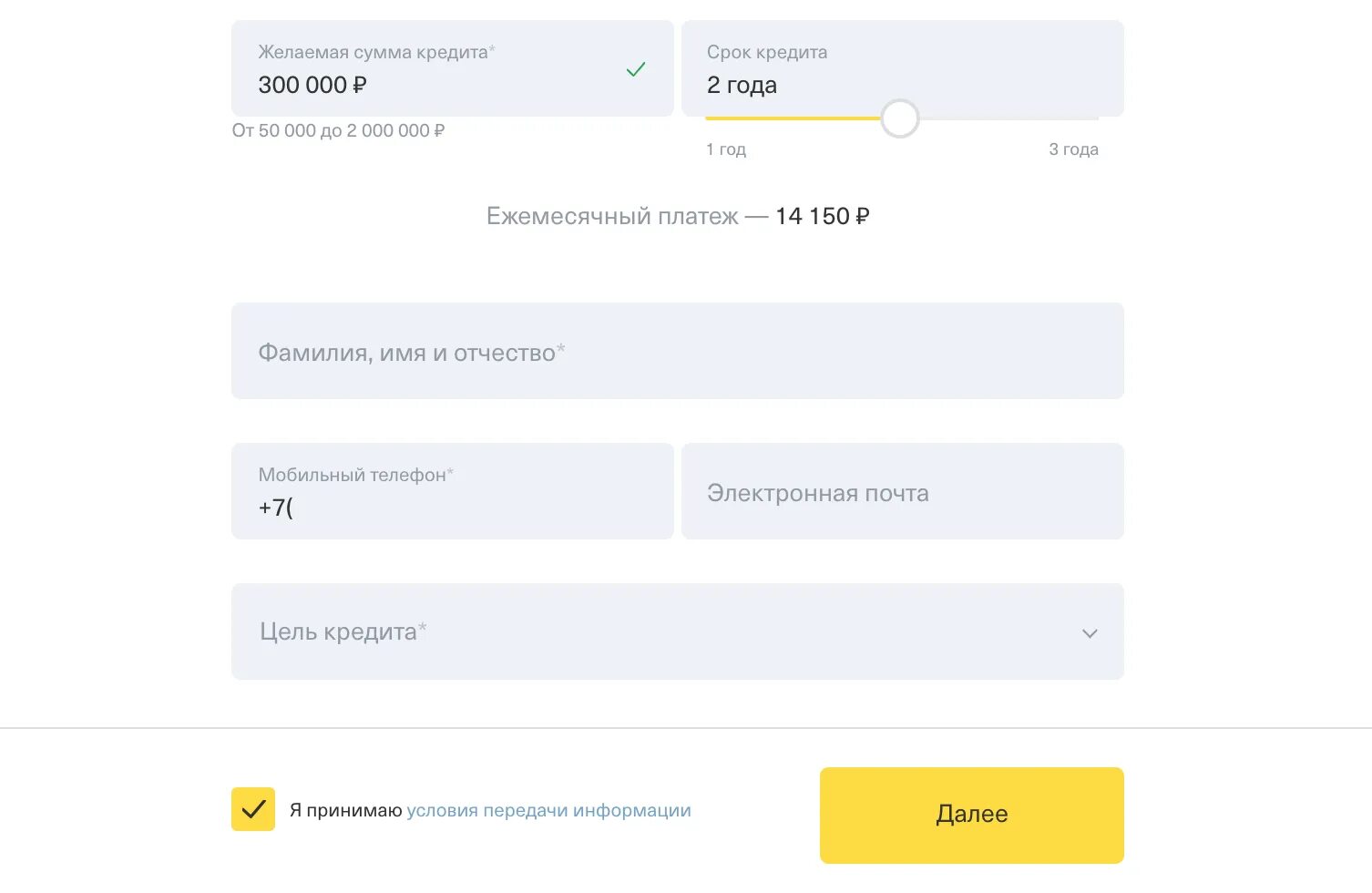1372x893 pixels.
Task: Click the 3 года slider label
Action: pos(1073,149)
